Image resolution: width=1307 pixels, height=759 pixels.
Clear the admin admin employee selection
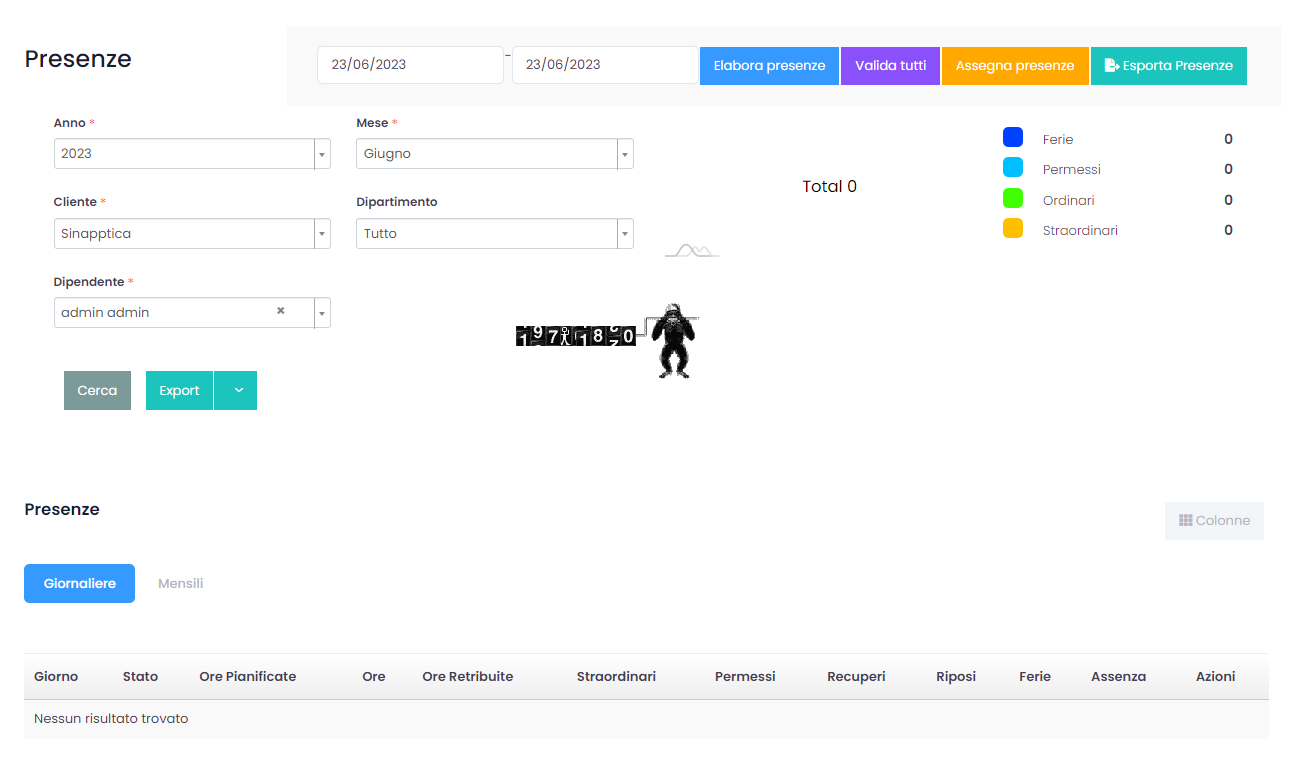280,311
